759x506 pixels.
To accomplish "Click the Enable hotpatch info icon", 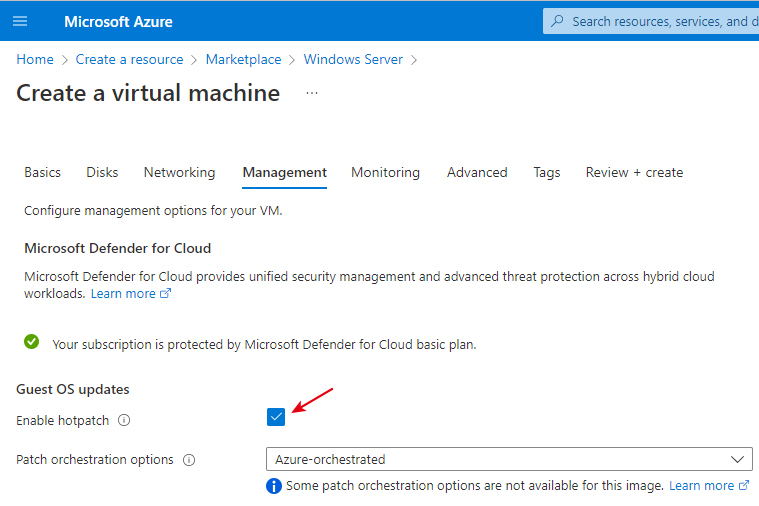I will point(124,421).
